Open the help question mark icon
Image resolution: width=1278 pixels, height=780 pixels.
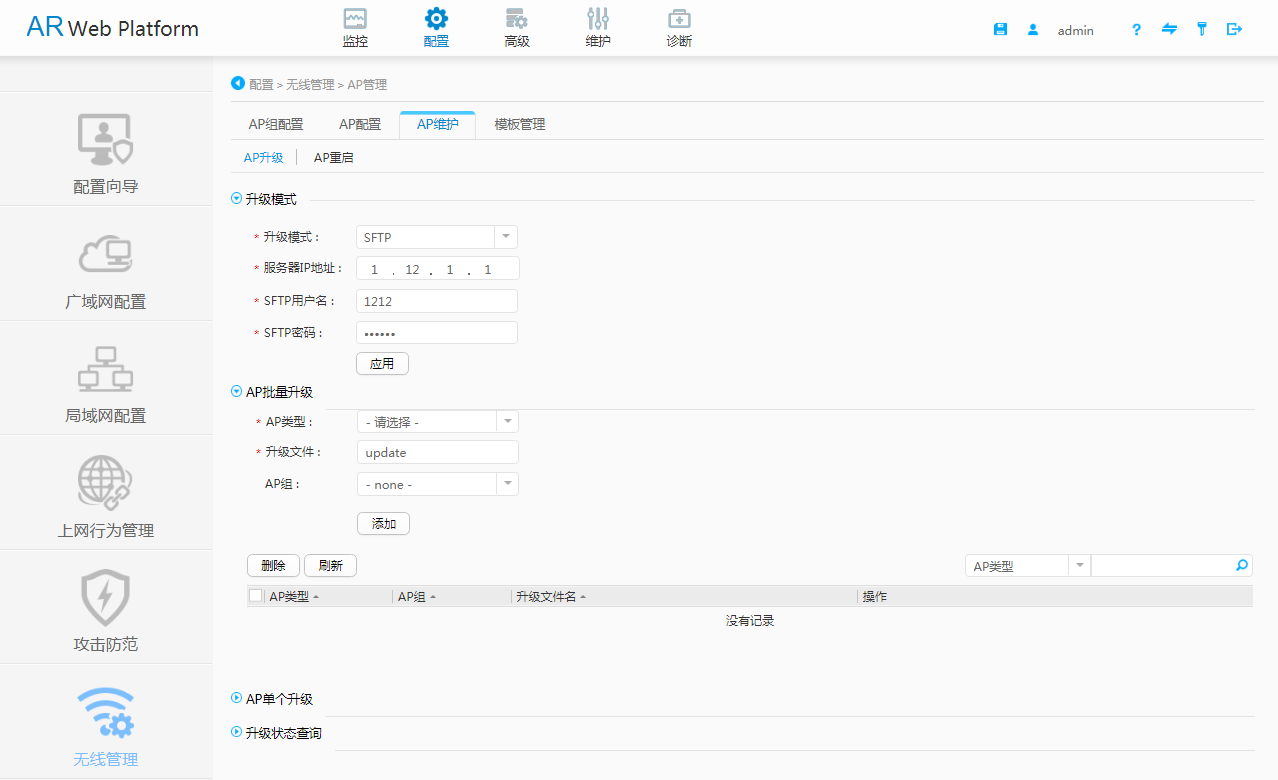(1136, 30)
